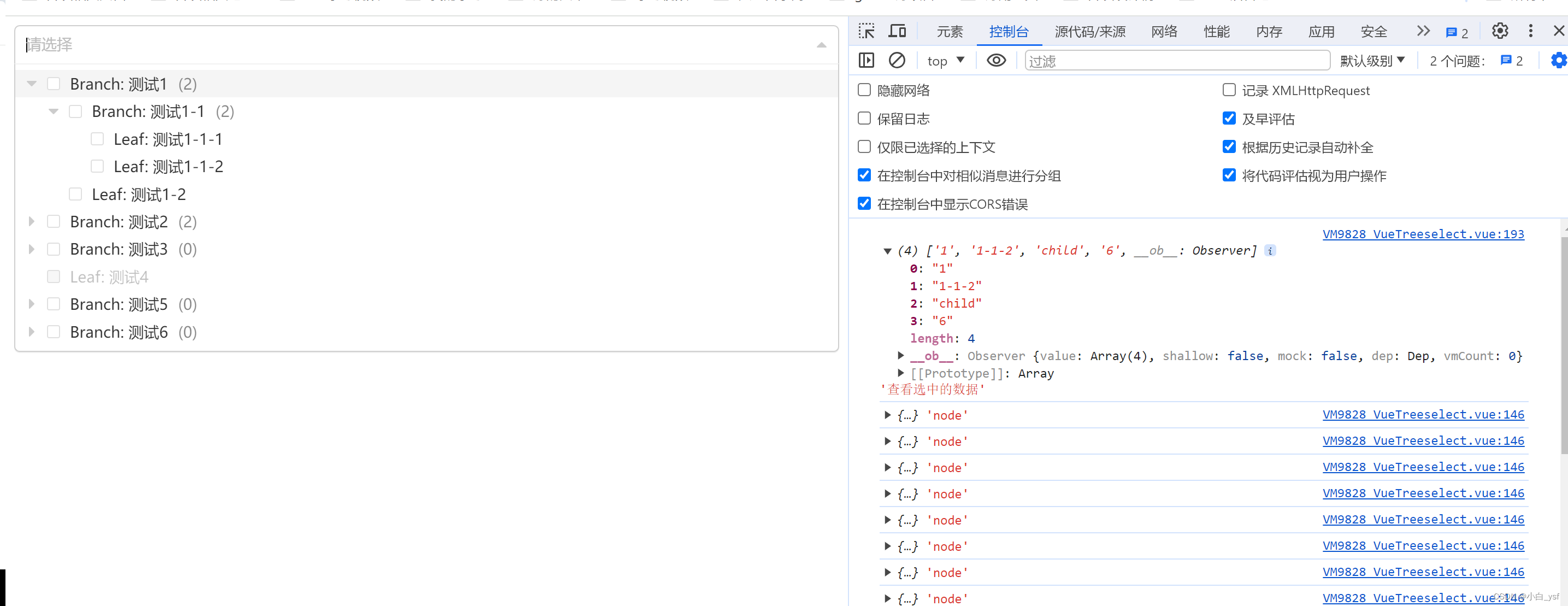
Task: Collapse the Branch: 测试1 node arrow
Action: (32, 84)
